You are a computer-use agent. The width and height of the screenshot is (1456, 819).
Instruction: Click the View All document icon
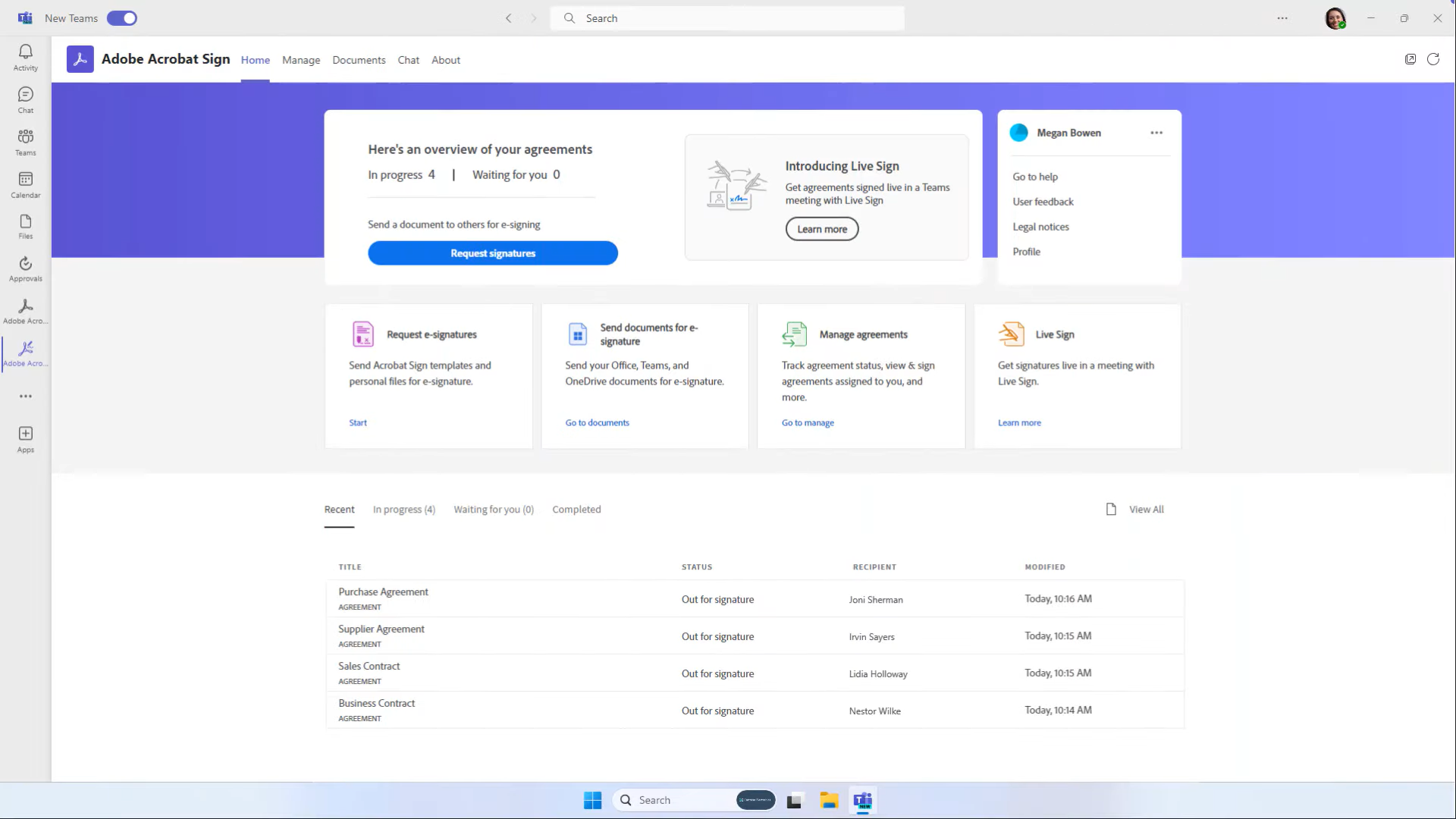pyautogui.click(x=1111, y=510)
